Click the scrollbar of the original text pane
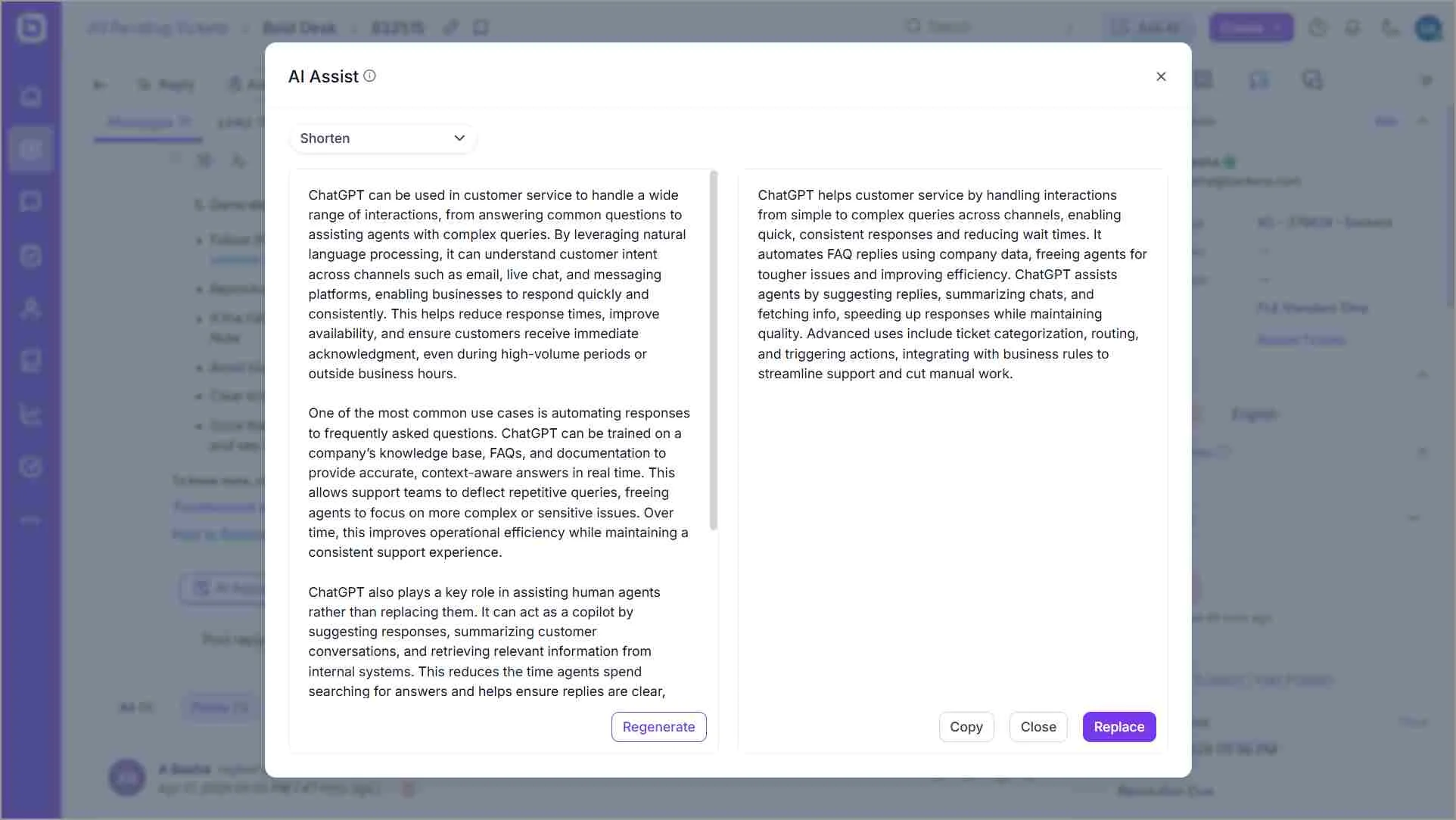Screen dimensions: 1456x820 click(x=714, y=350)
